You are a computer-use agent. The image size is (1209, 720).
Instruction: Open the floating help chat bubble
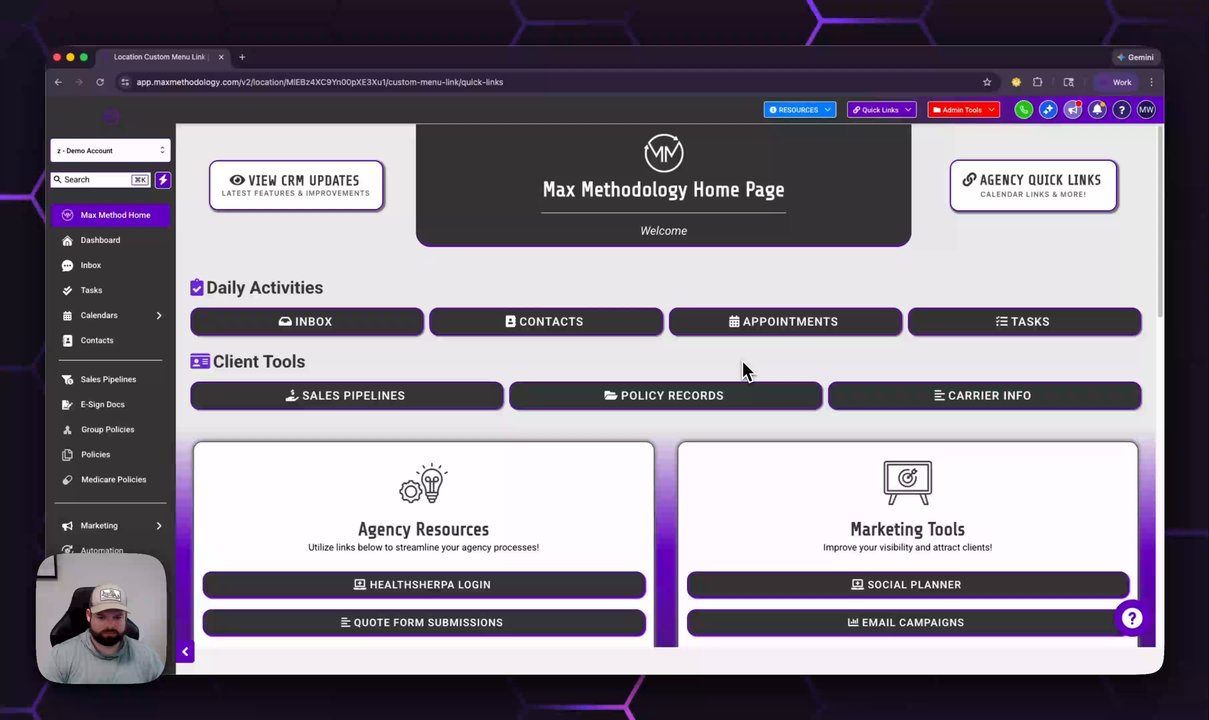(1131, 618)
